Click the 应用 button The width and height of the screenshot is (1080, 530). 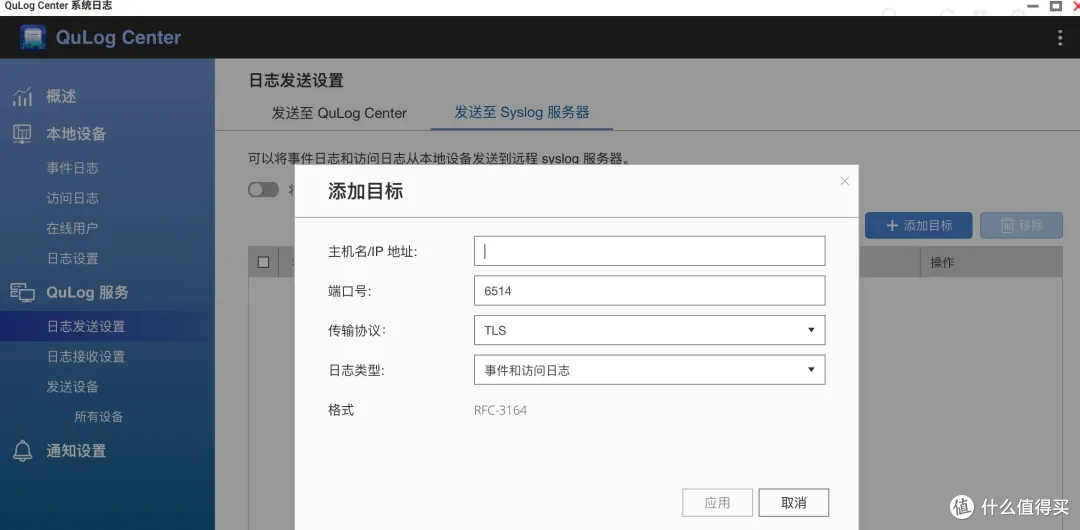717,503
